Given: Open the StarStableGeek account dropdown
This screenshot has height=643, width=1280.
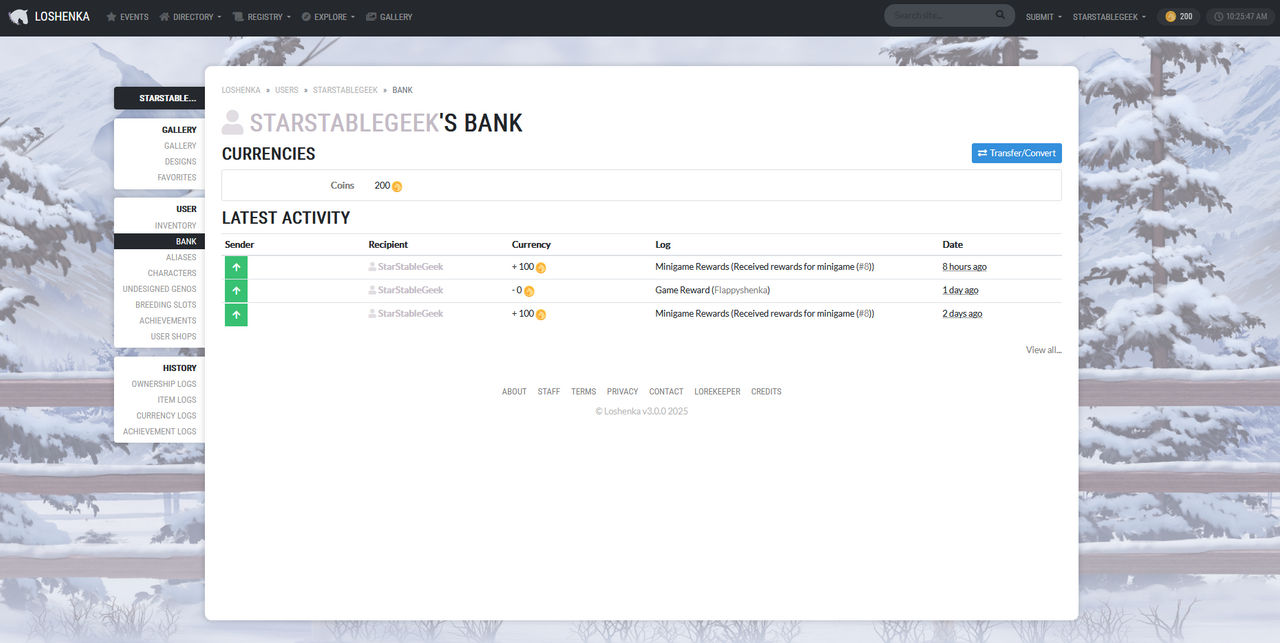Looking at the screenshot, I should click(1109, 17).
